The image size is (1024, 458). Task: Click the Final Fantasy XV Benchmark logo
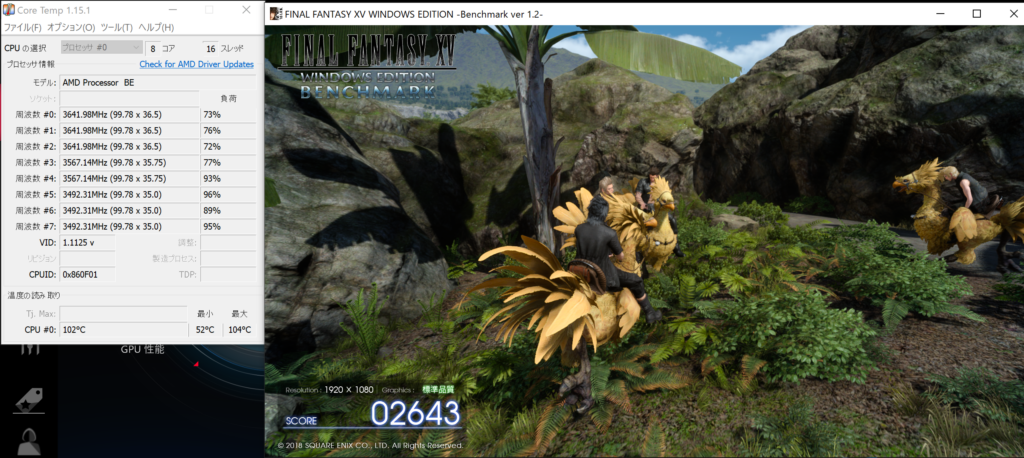point(367,65)
